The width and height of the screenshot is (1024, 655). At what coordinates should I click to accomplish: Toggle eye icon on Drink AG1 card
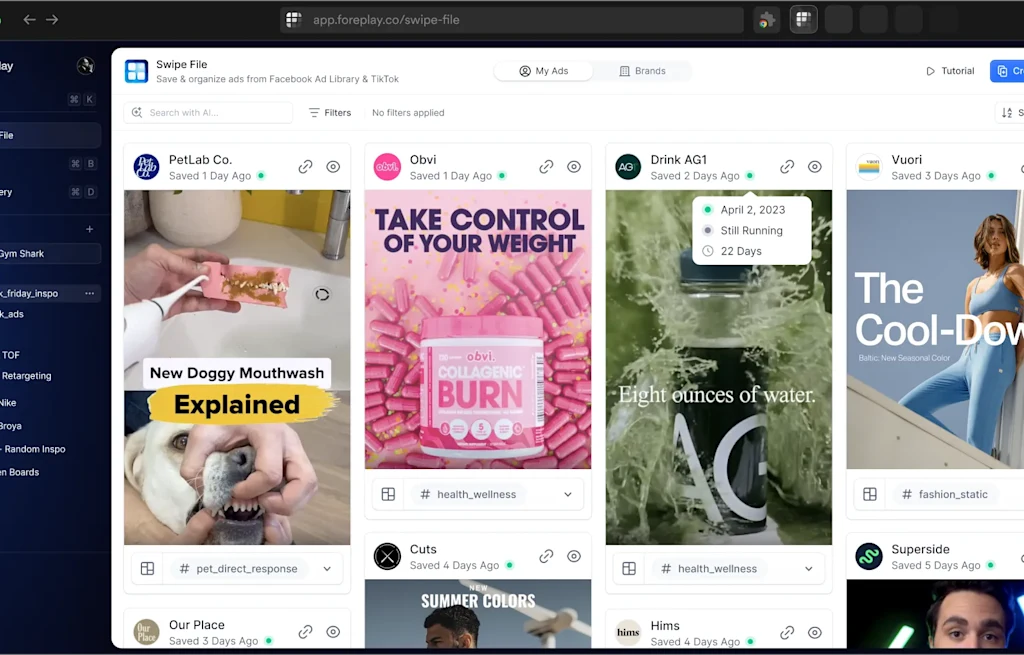[814, 167]
